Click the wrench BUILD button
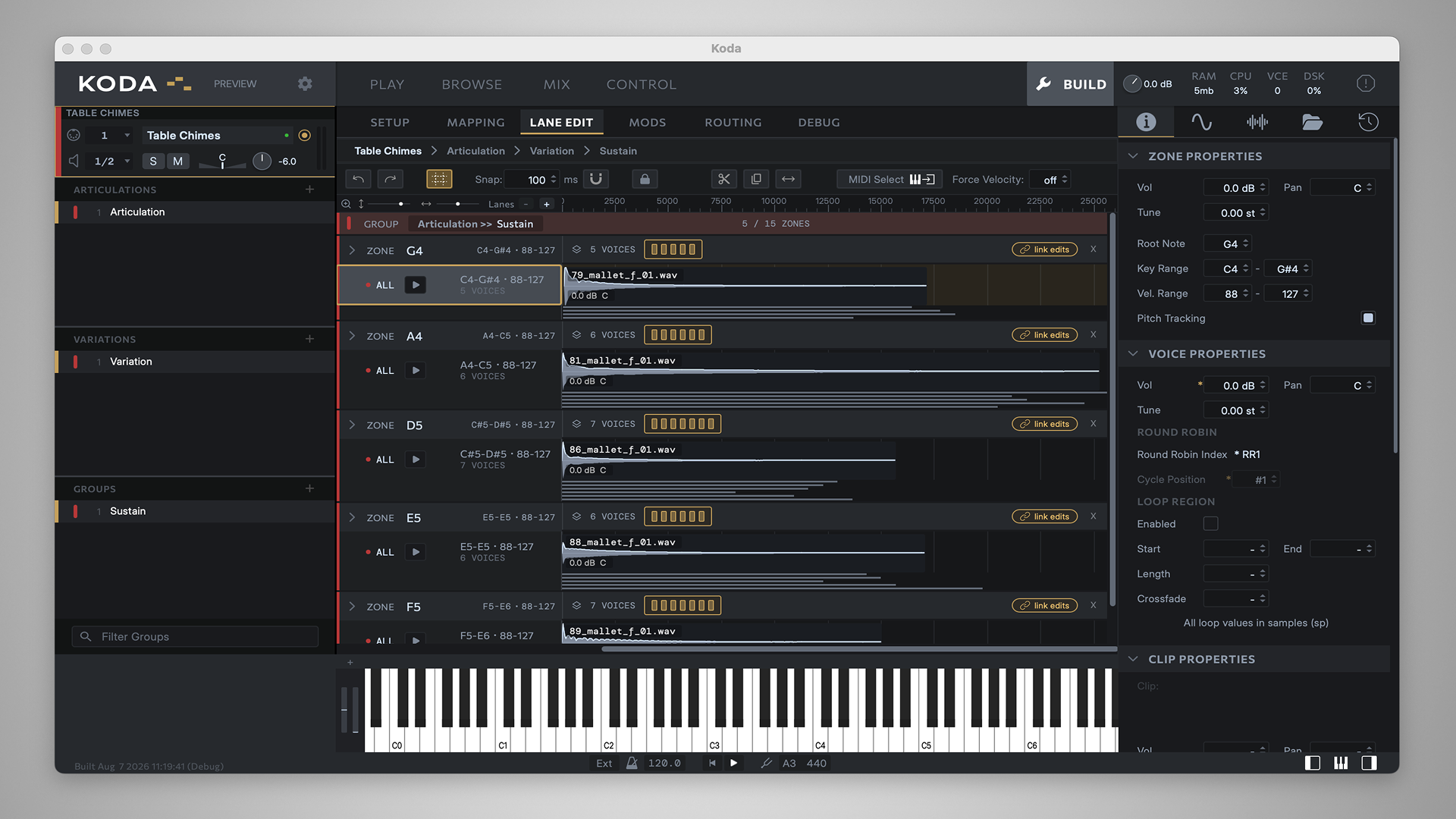 tap(1070, 84)
